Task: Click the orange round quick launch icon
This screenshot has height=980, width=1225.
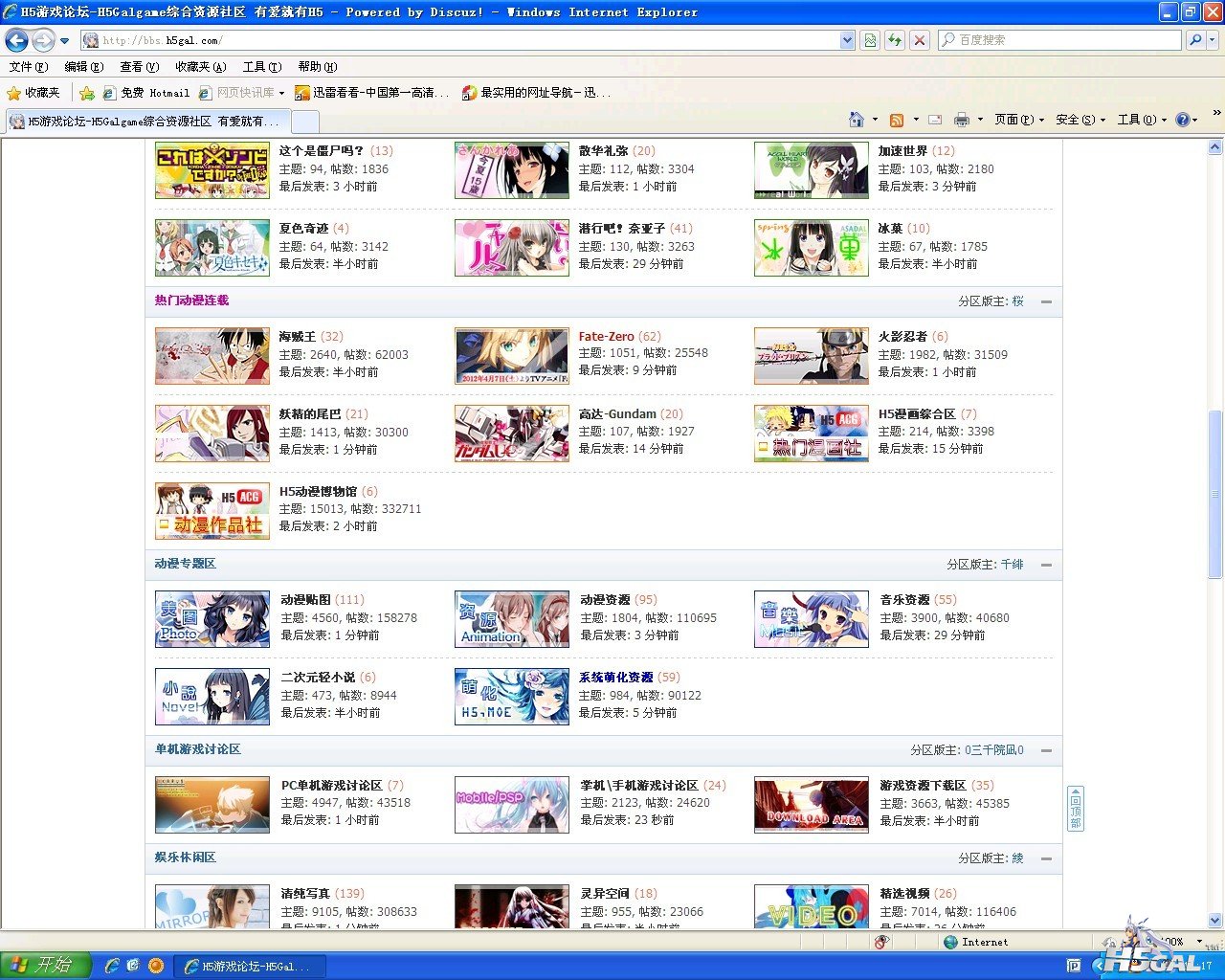Action: [x=155, y=966]
